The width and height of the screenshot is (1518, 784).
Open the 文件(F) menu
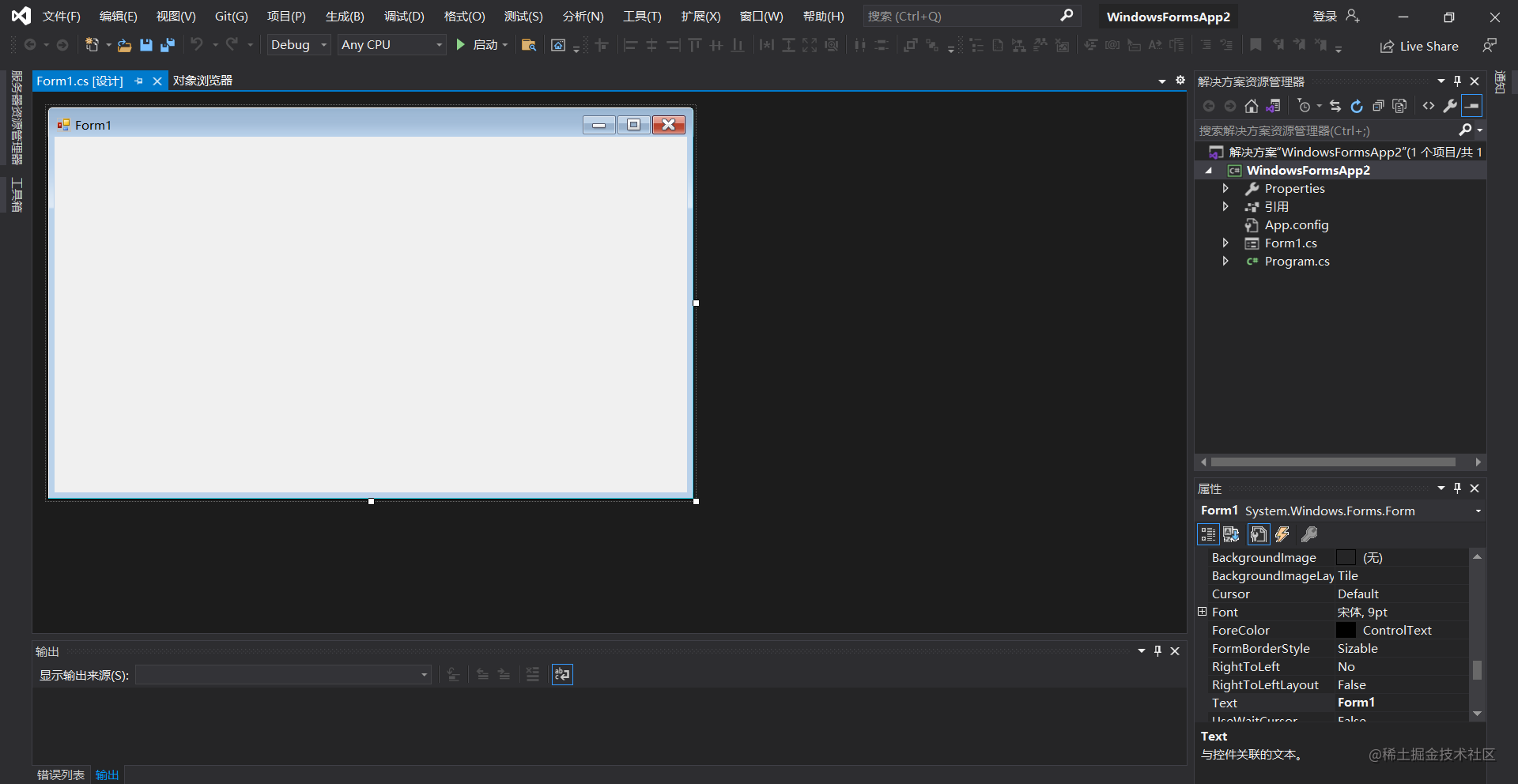click(x=62, y=17)
